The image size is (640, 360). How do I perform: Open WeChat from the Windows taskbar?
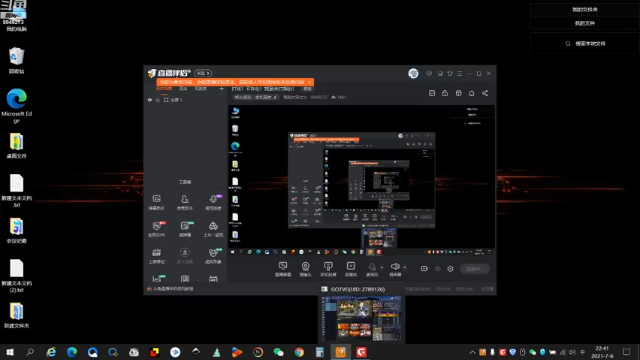point(278,352)
